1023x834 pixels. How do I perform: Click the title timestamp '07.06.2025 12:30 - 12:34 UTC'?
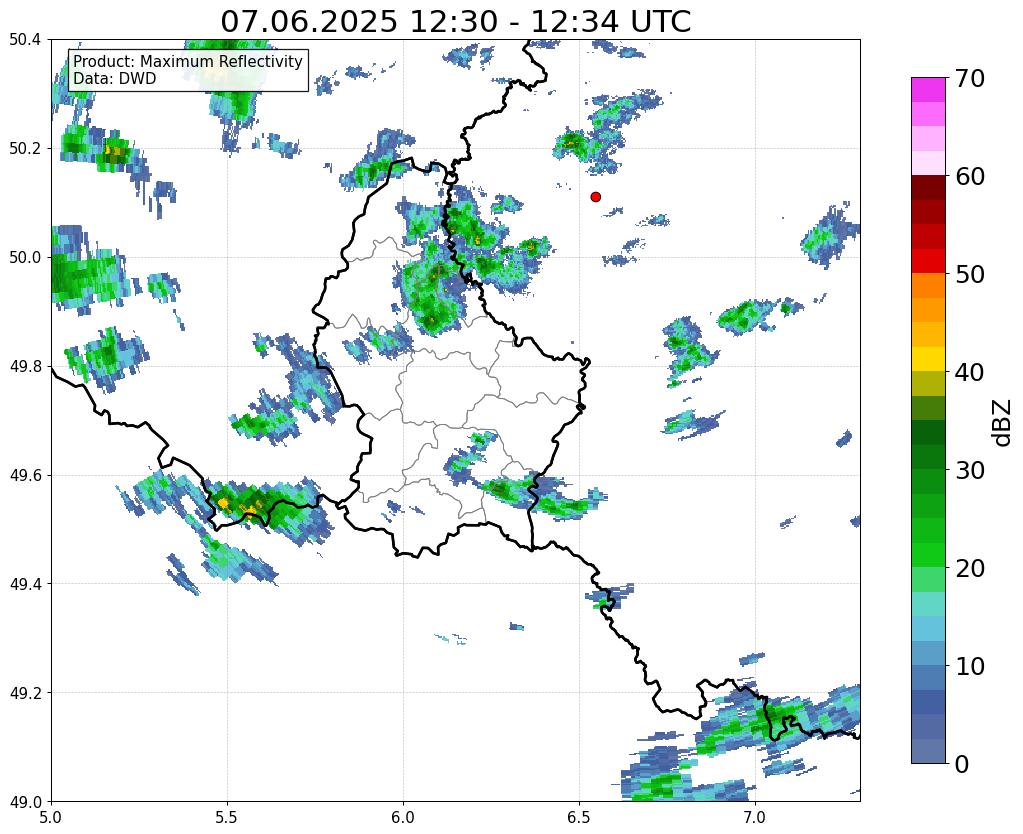pyautogui.click(x=455, y=22)
